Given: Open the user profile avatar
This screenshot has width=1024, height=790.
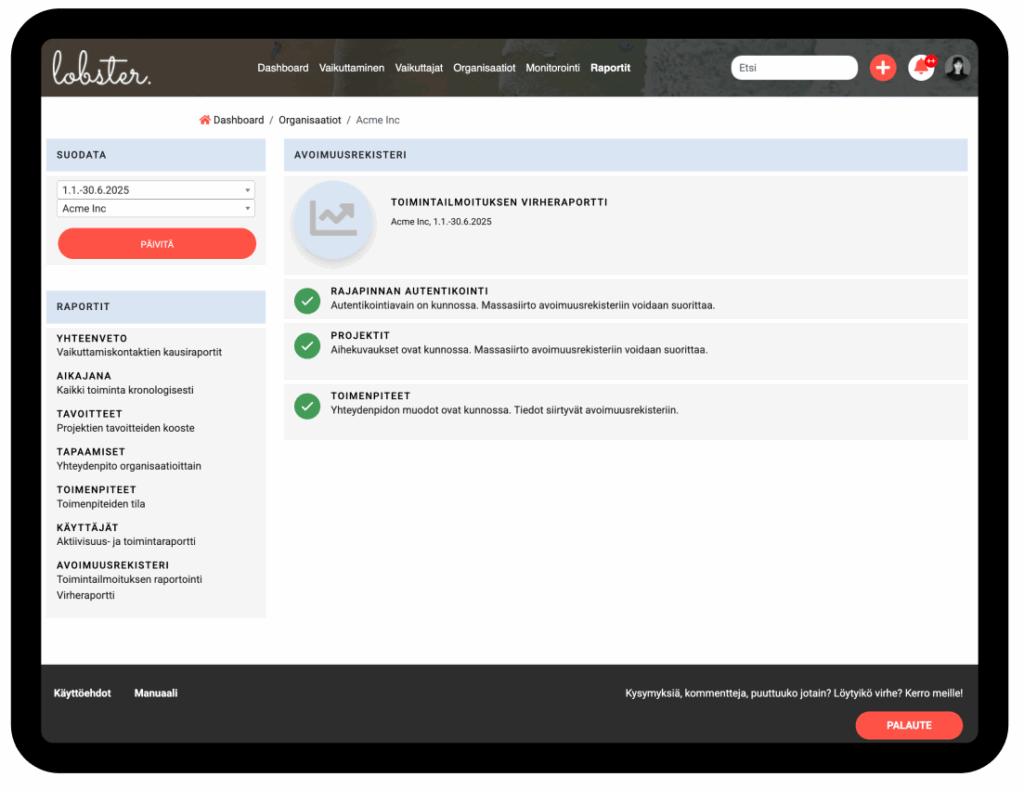Looking at the screenshot, I should (x=957, y=68).
